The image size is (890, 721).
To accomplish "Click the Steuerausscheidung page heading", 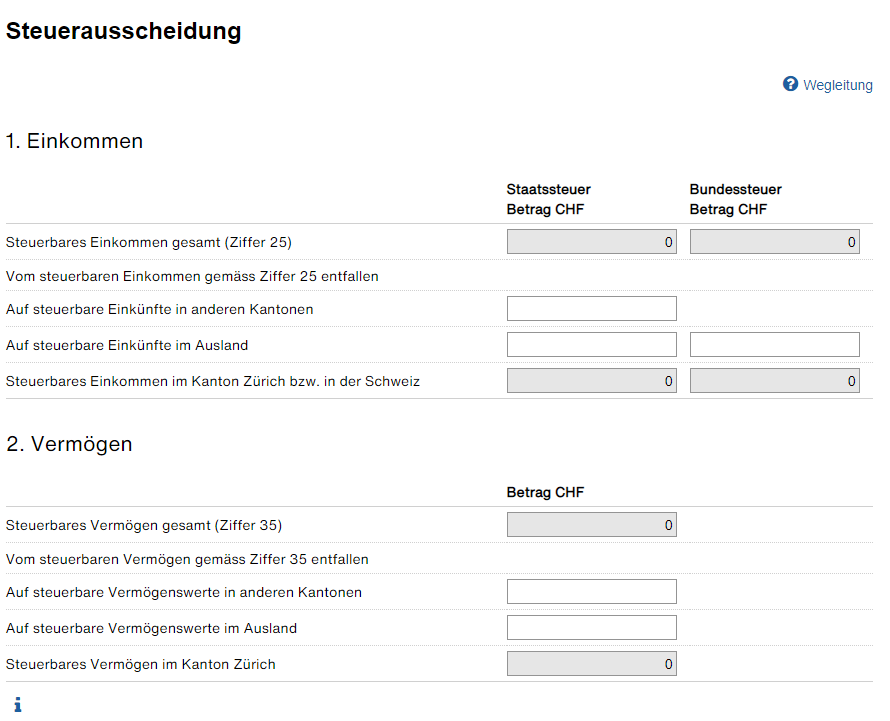I will 124,31.
